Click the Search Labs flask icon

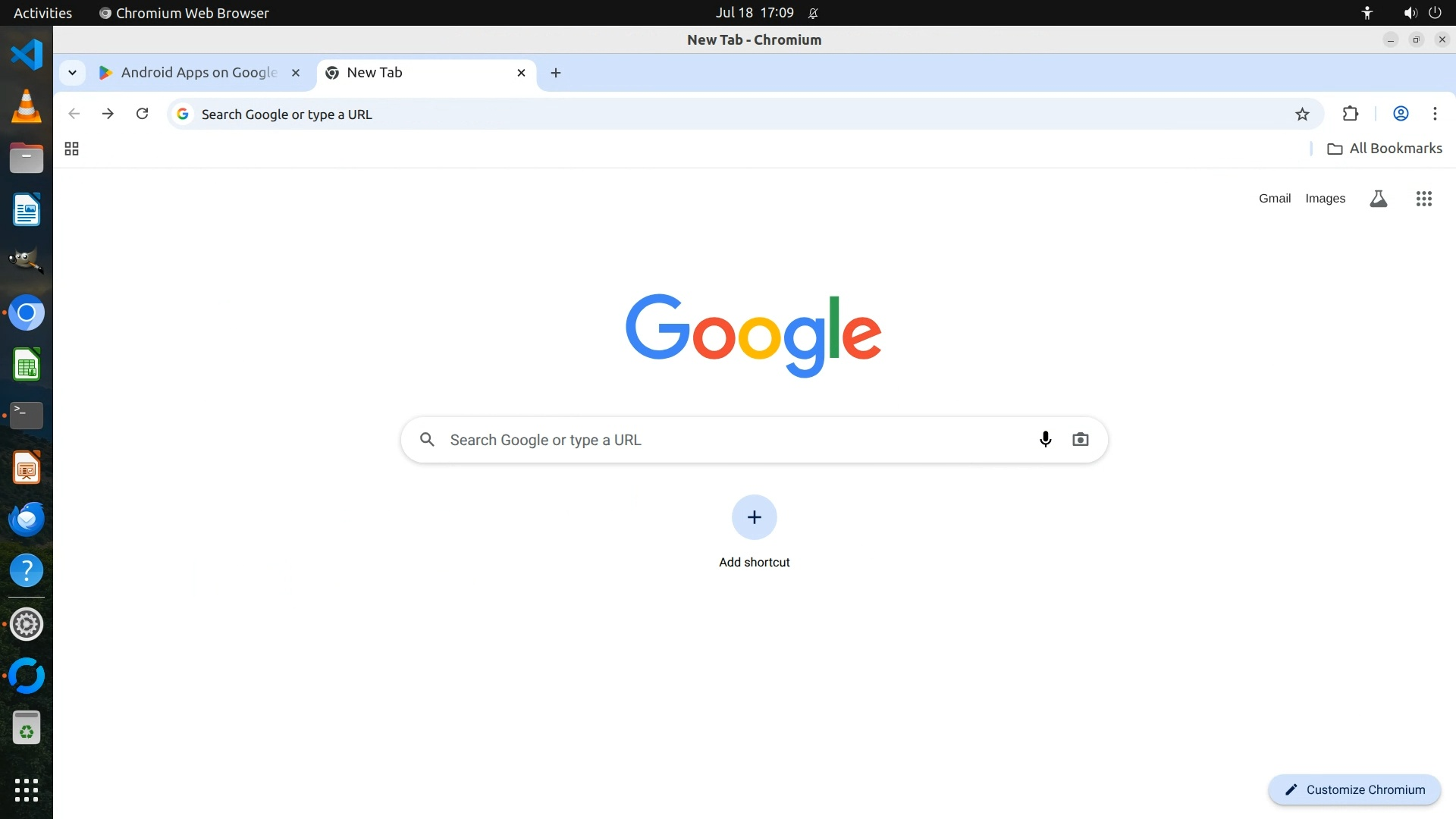coord(1378,199)
